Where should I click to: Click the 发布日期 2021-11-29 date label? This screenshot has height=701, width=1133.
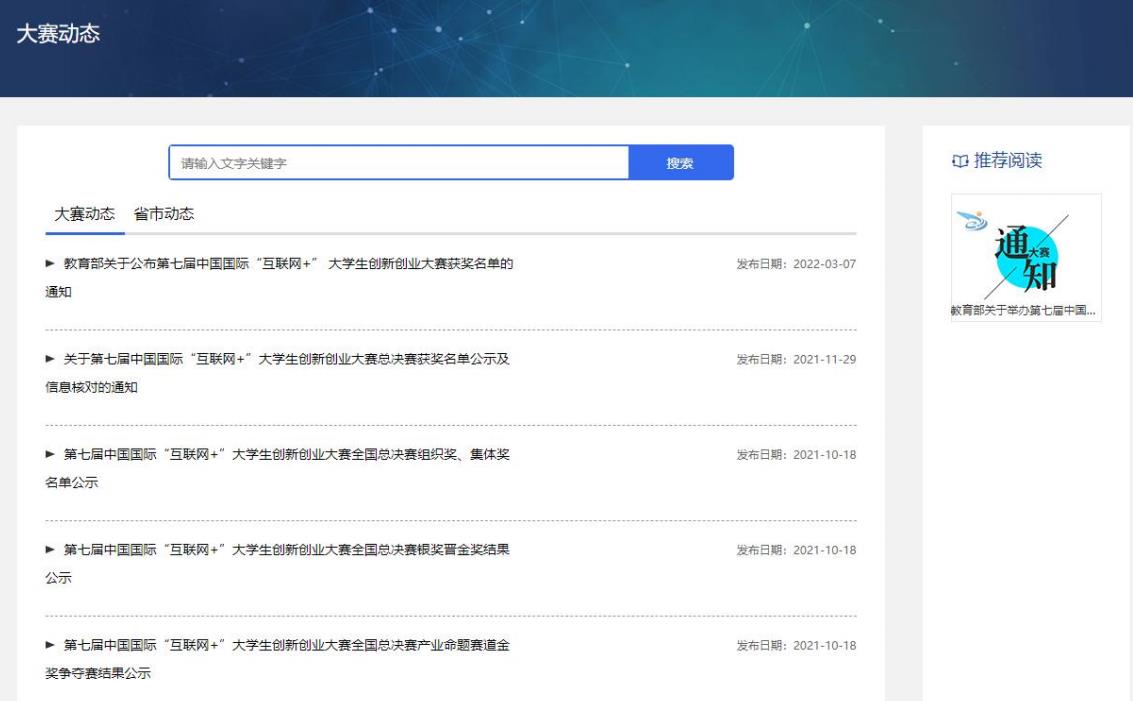[x=796, y=360]
